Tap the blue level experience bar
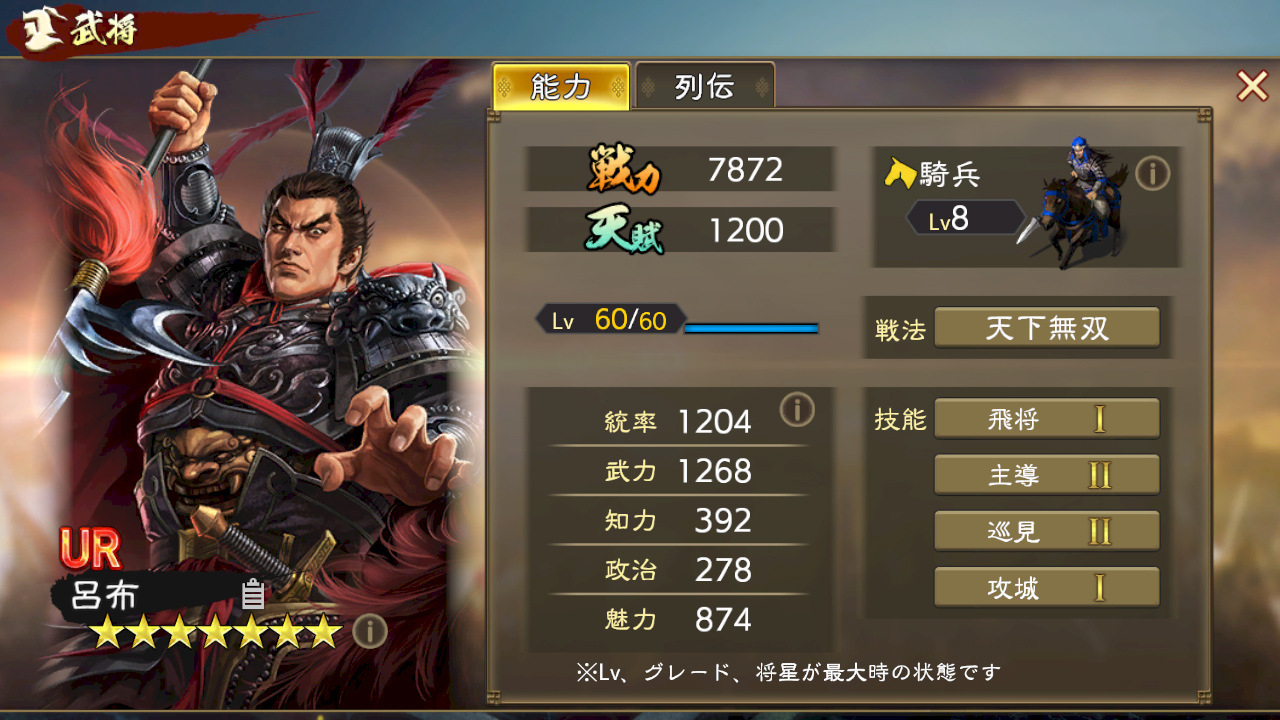Screen dimensions: 1280x720 [x=751, y=328]
